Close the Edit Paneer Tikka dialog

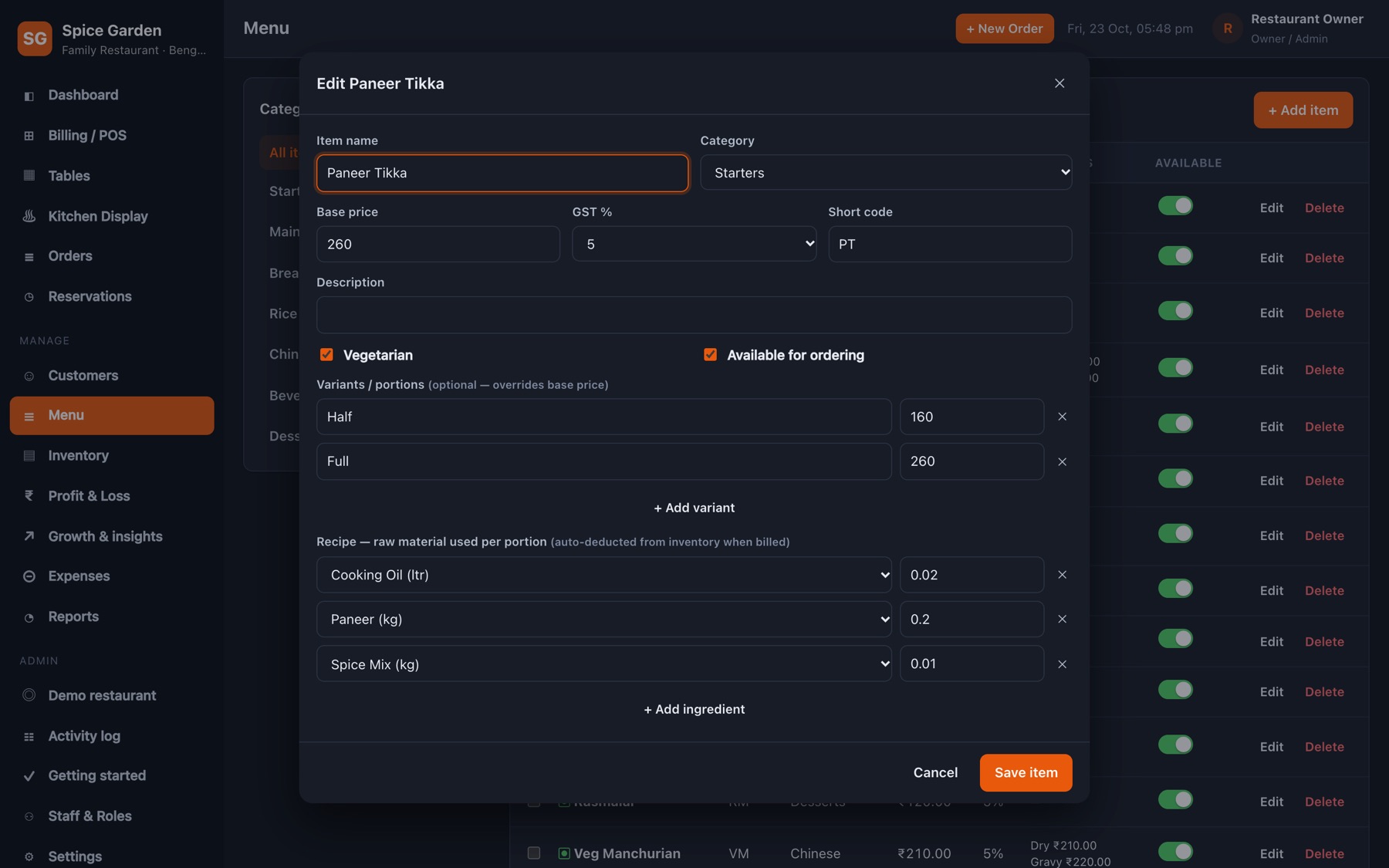click(x=1059, y=83)
